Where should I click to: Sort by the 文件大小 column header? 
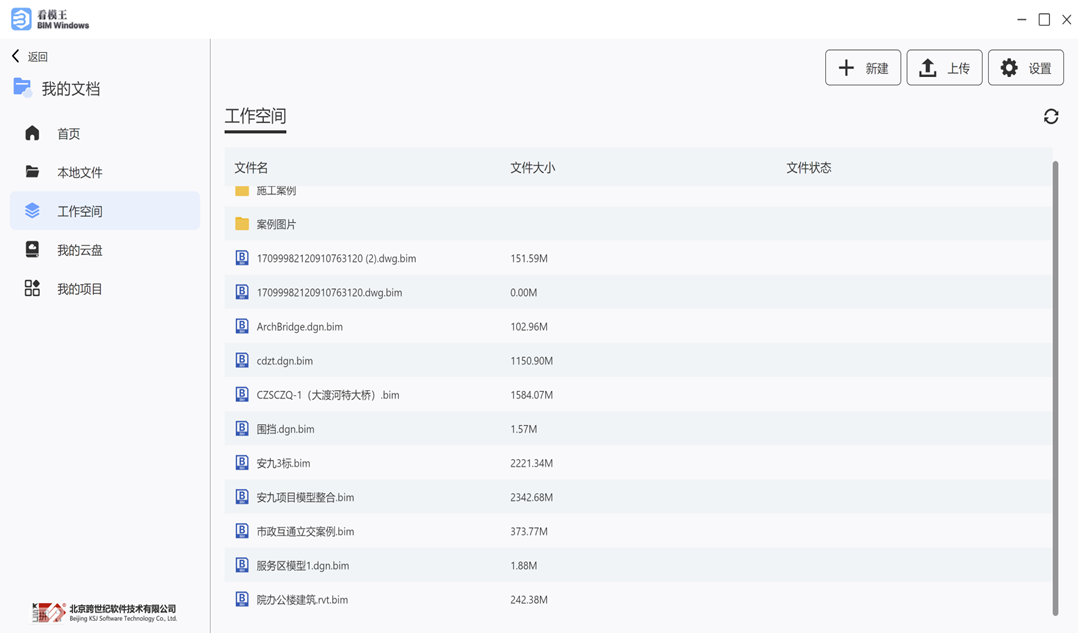(532, 168)
